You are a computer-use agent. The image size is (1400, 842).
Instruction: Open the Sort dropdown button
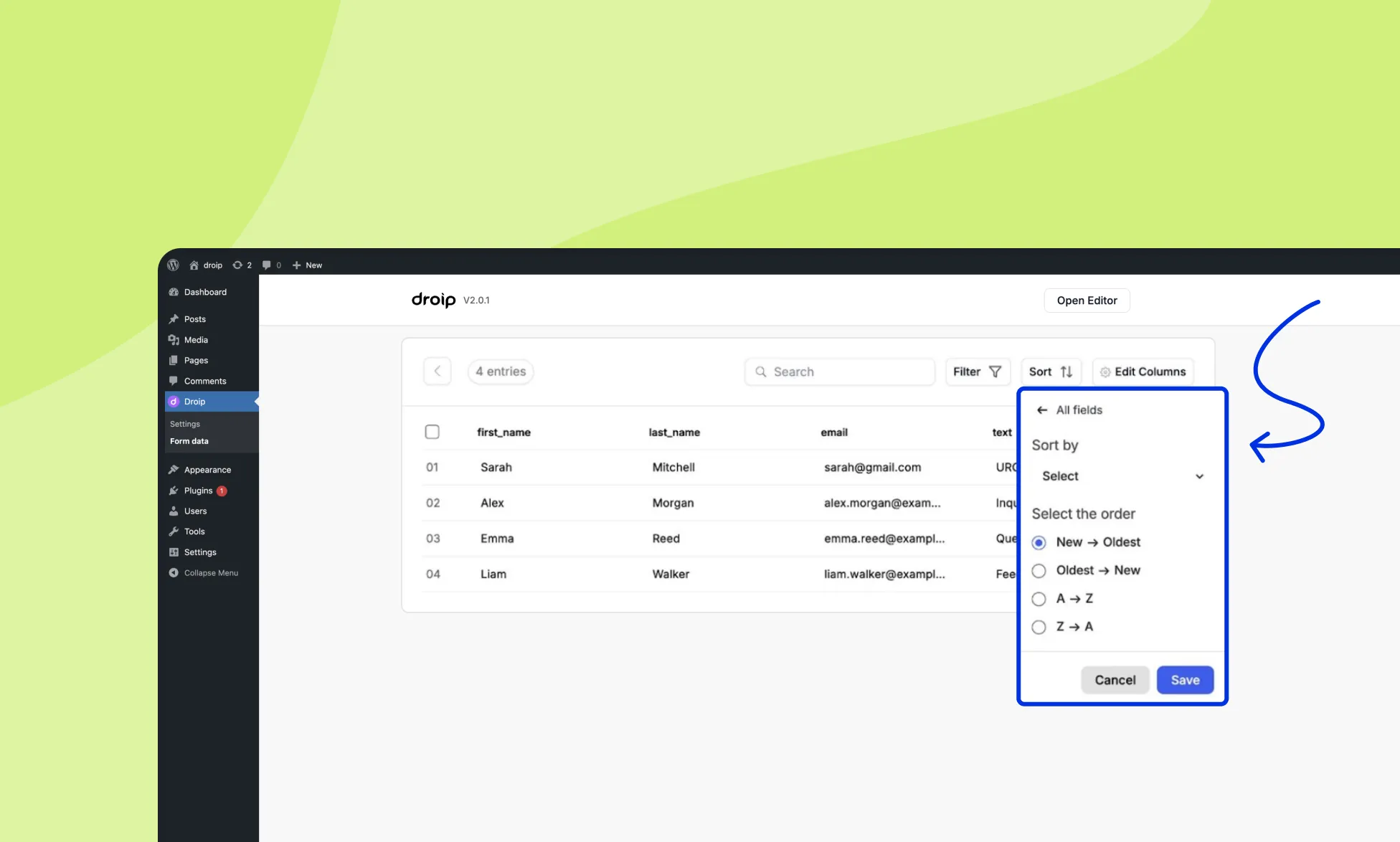pyautogui.click(x=1051, y=372)
